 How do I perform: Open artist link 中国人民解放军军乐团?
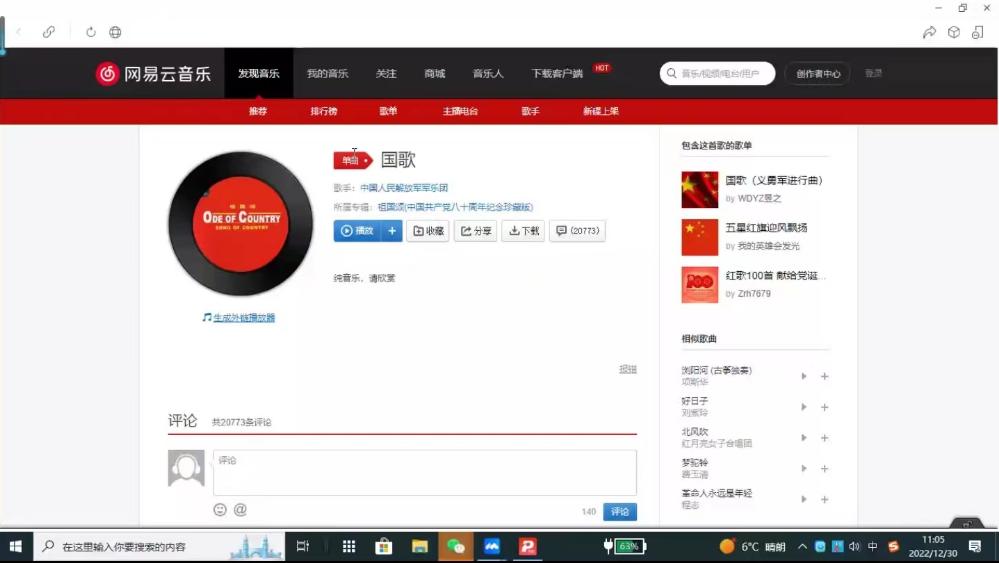coord(404,188)
